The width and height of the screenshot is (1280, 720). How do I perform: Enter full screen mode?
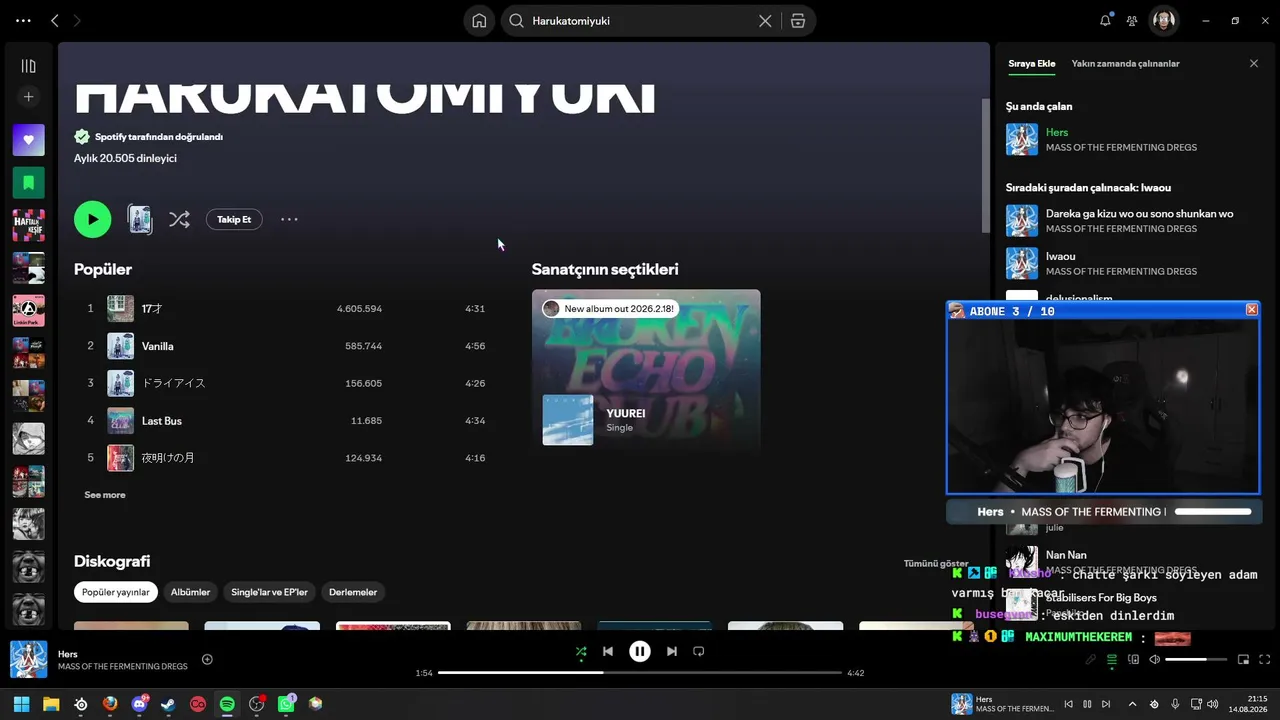point(1265,660)
